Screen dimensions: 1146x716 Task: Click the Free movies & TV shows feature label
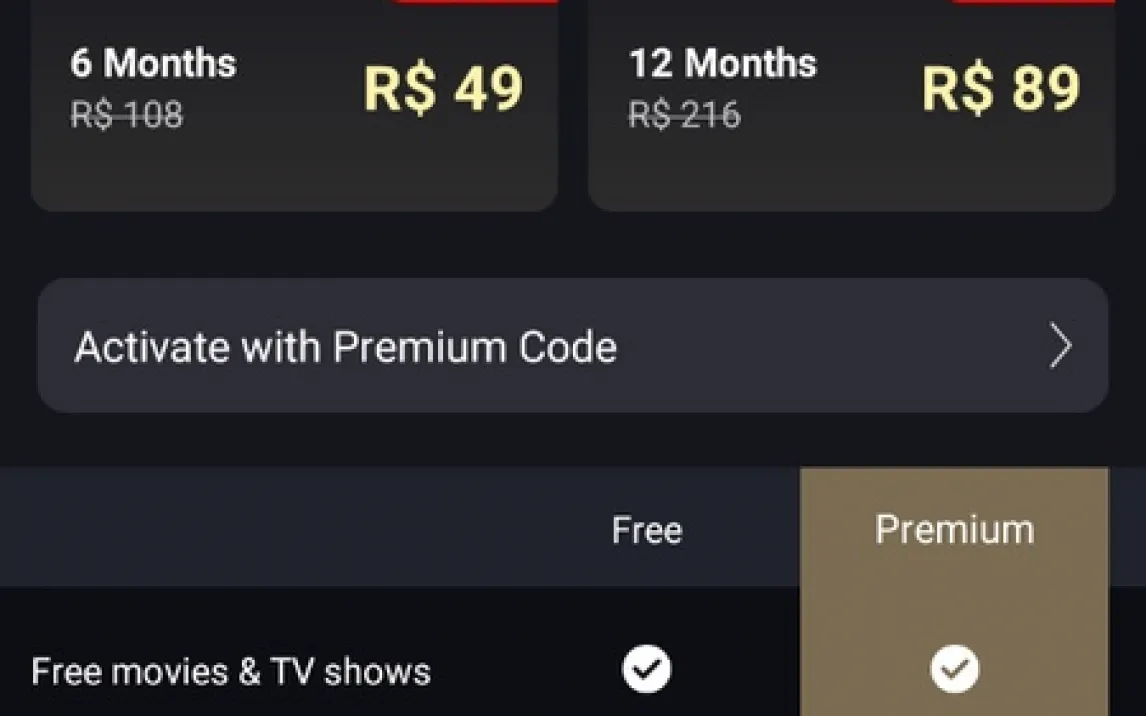tap(231, 671)
